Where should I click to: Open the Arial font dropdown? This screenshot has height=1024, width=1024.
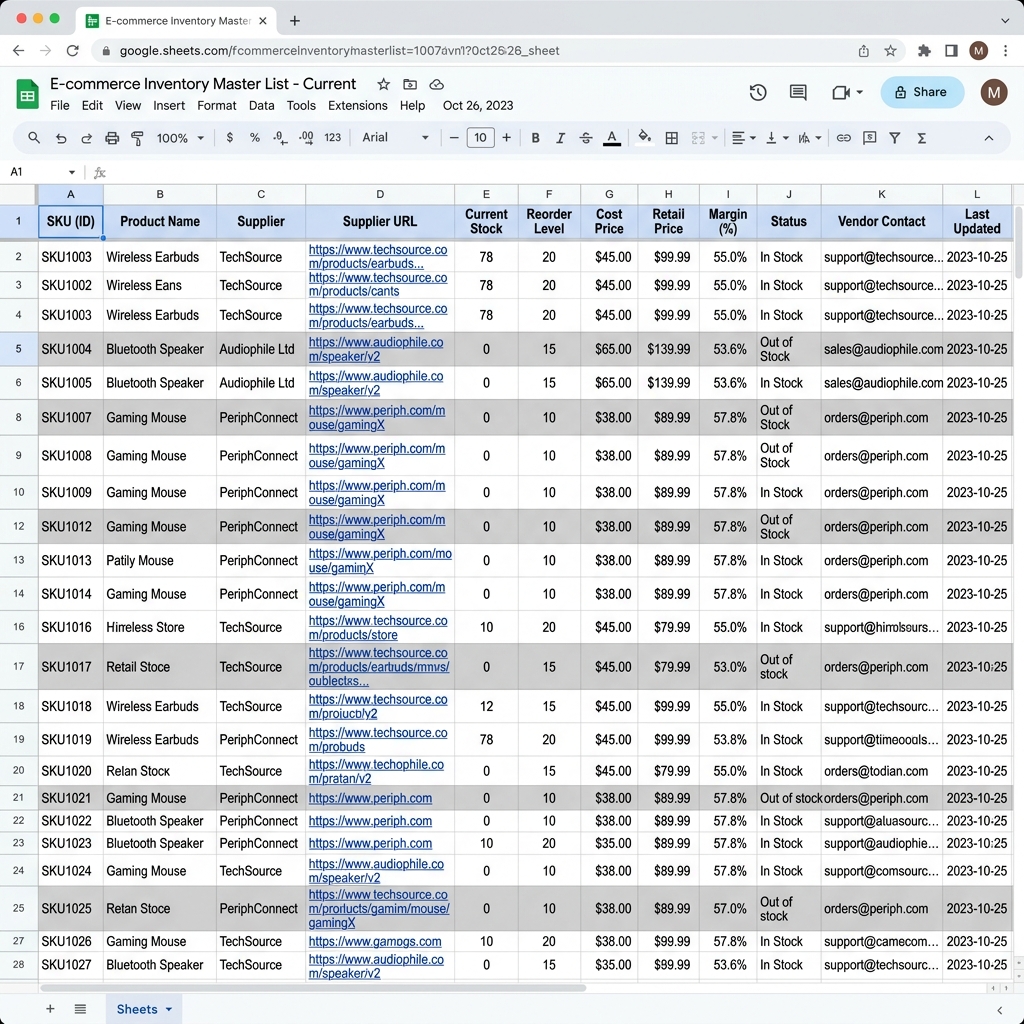pyautogui.click(x=396, y=138)
